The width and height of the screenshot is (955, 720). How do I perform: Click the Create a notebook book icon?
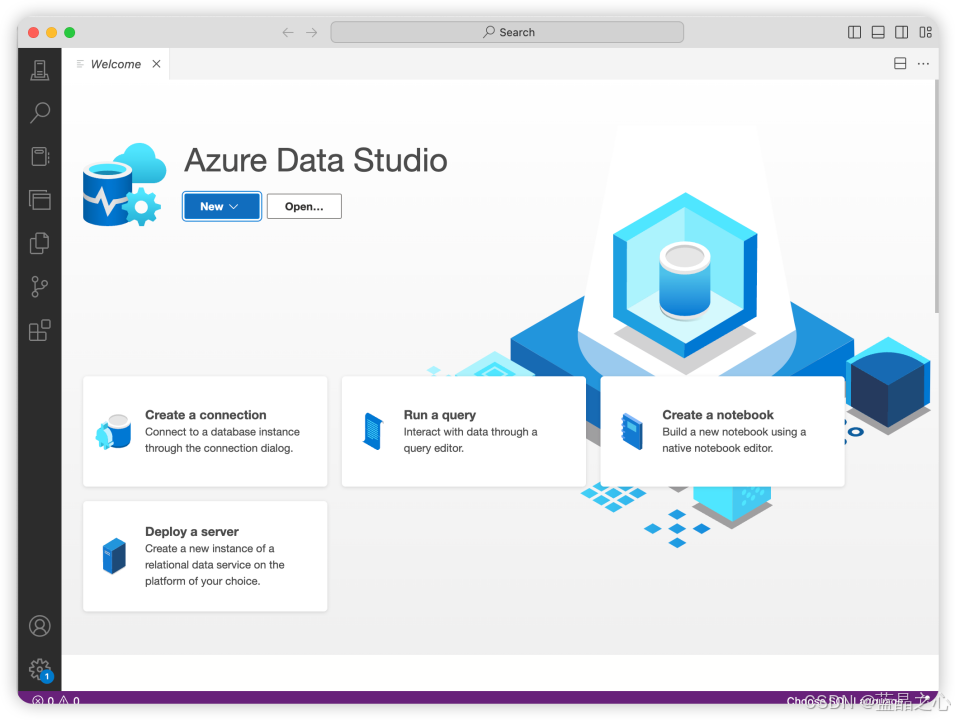pyautogui.click(x=632, y=431)
